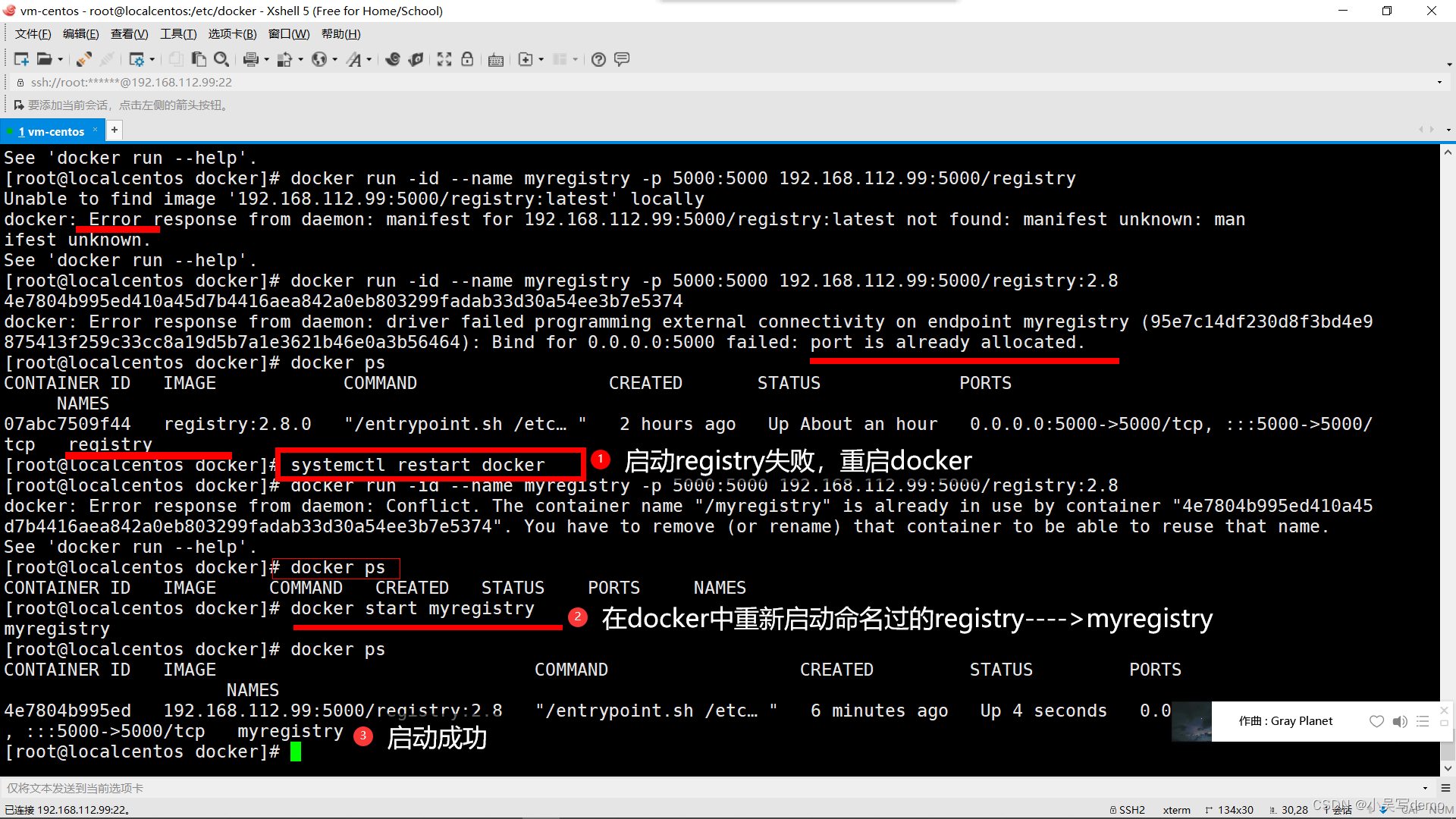Viewport: 1456px width, 819px height.
Task: Click the Paste clipboard icon
Action: click(x=199, y=59)
